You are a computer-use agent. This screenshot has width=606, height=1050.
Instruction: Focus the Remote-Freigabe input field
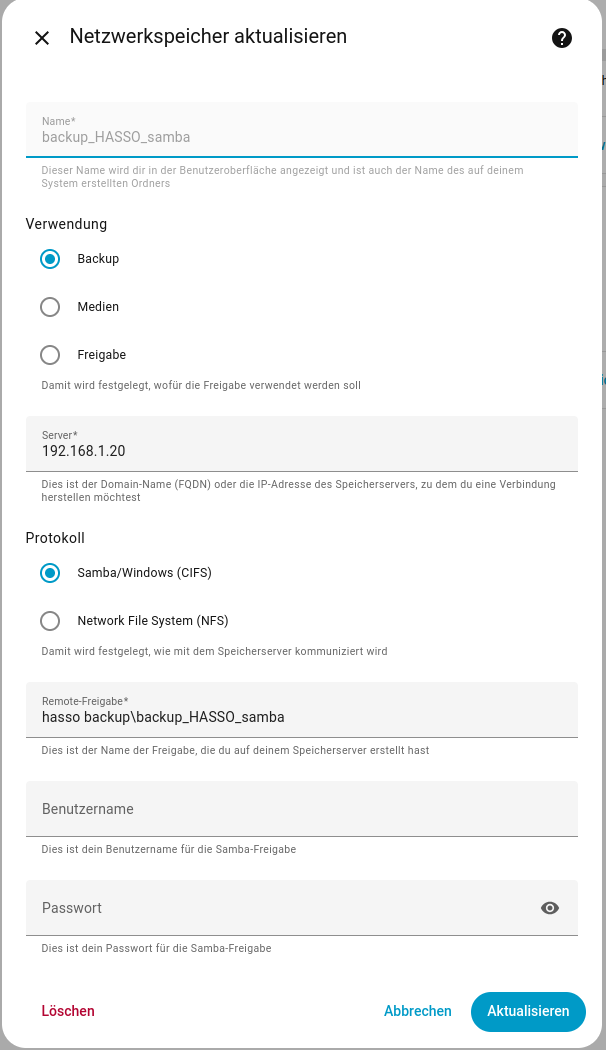point(300,717)
